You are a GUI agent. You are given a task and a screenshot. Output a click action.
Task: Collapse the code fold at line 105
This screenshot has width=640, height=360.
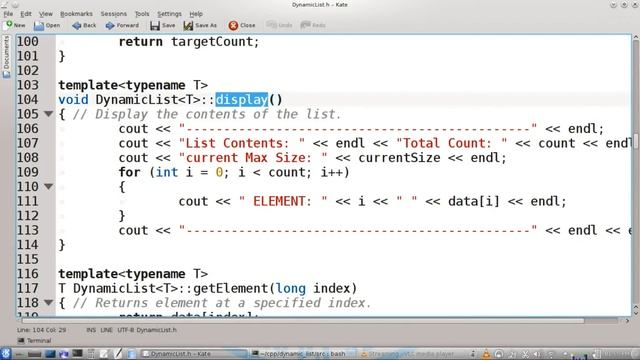pos(49,114)
